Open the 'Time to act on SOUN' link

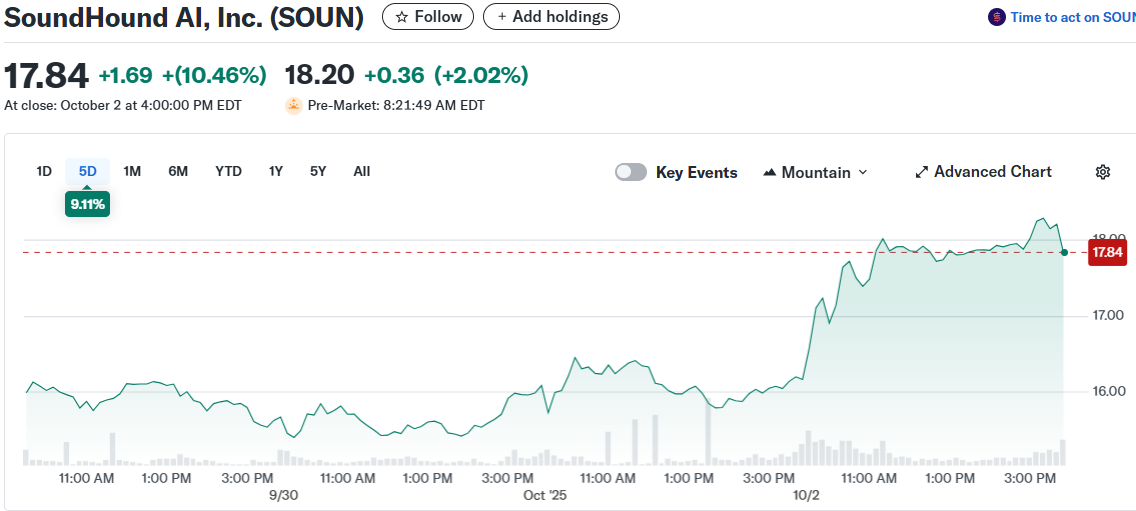tap(1072, 17)
